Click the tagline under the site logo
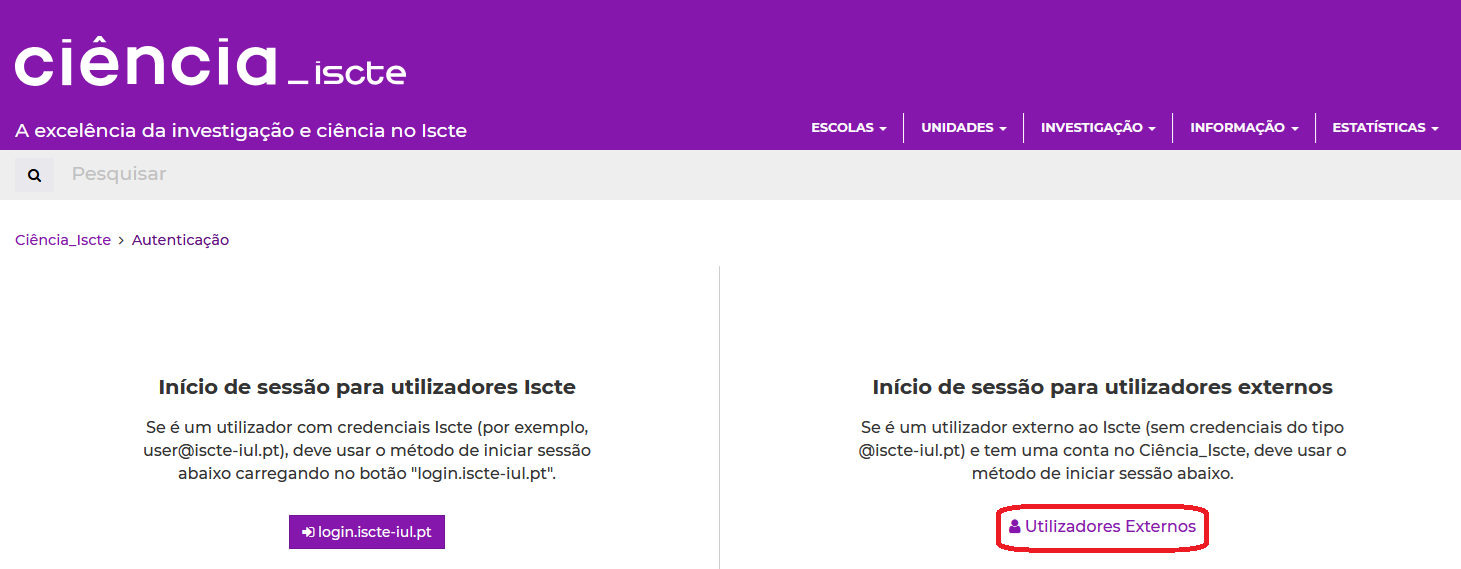 click(241, 131)
